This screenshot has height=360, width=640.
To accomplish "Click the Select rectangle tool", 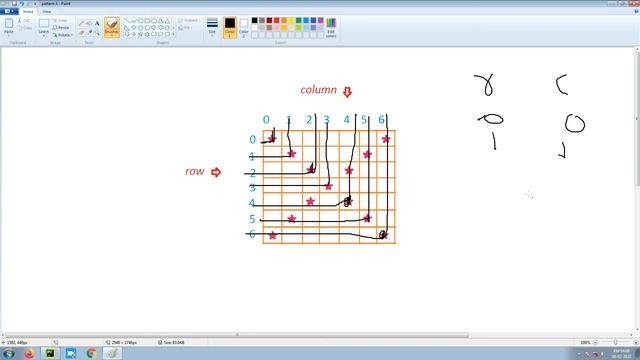I will point(44,24).
